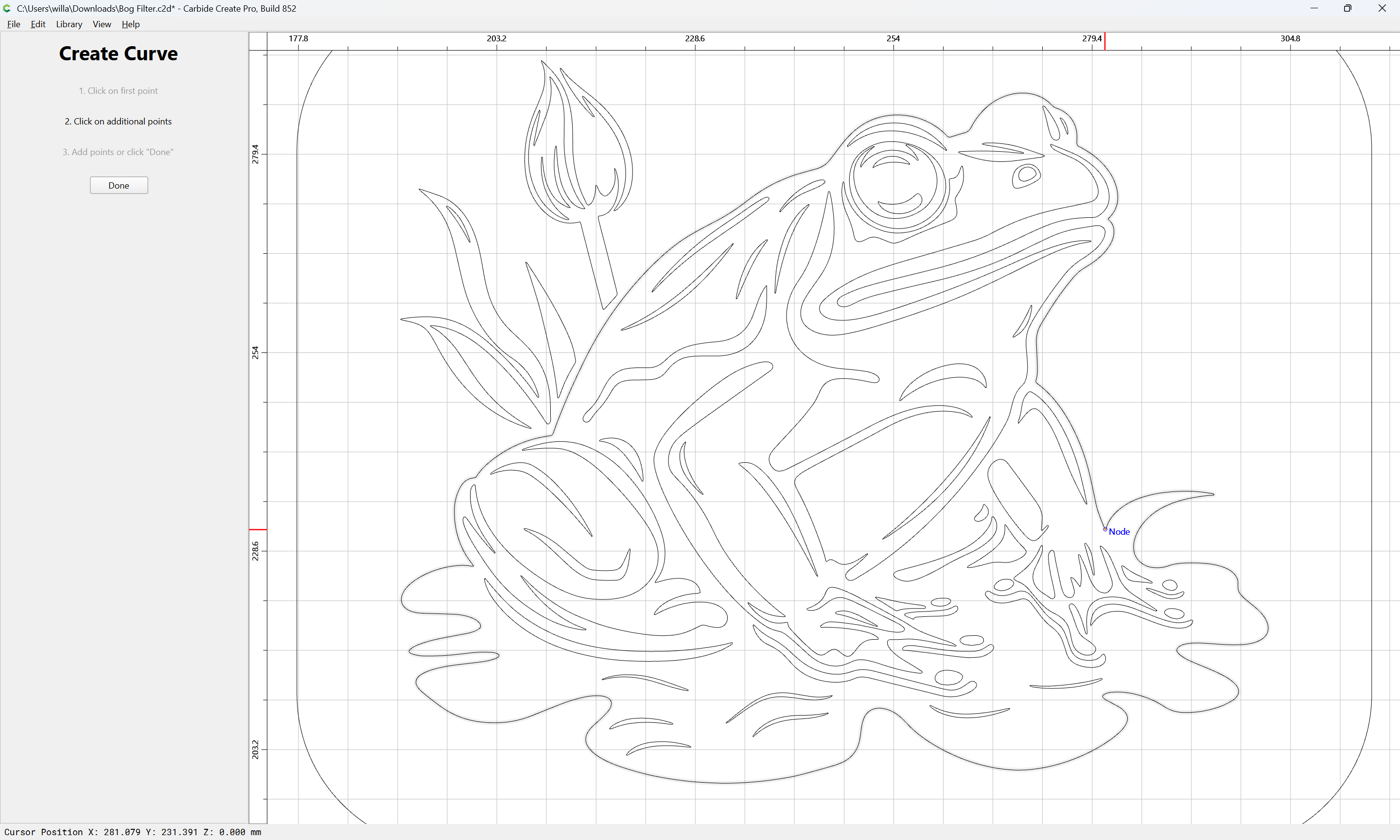Viewport: 1400px width, 840px height.
Task: Minimize the Carbide Create window
Action: [x=1314, y=8]
